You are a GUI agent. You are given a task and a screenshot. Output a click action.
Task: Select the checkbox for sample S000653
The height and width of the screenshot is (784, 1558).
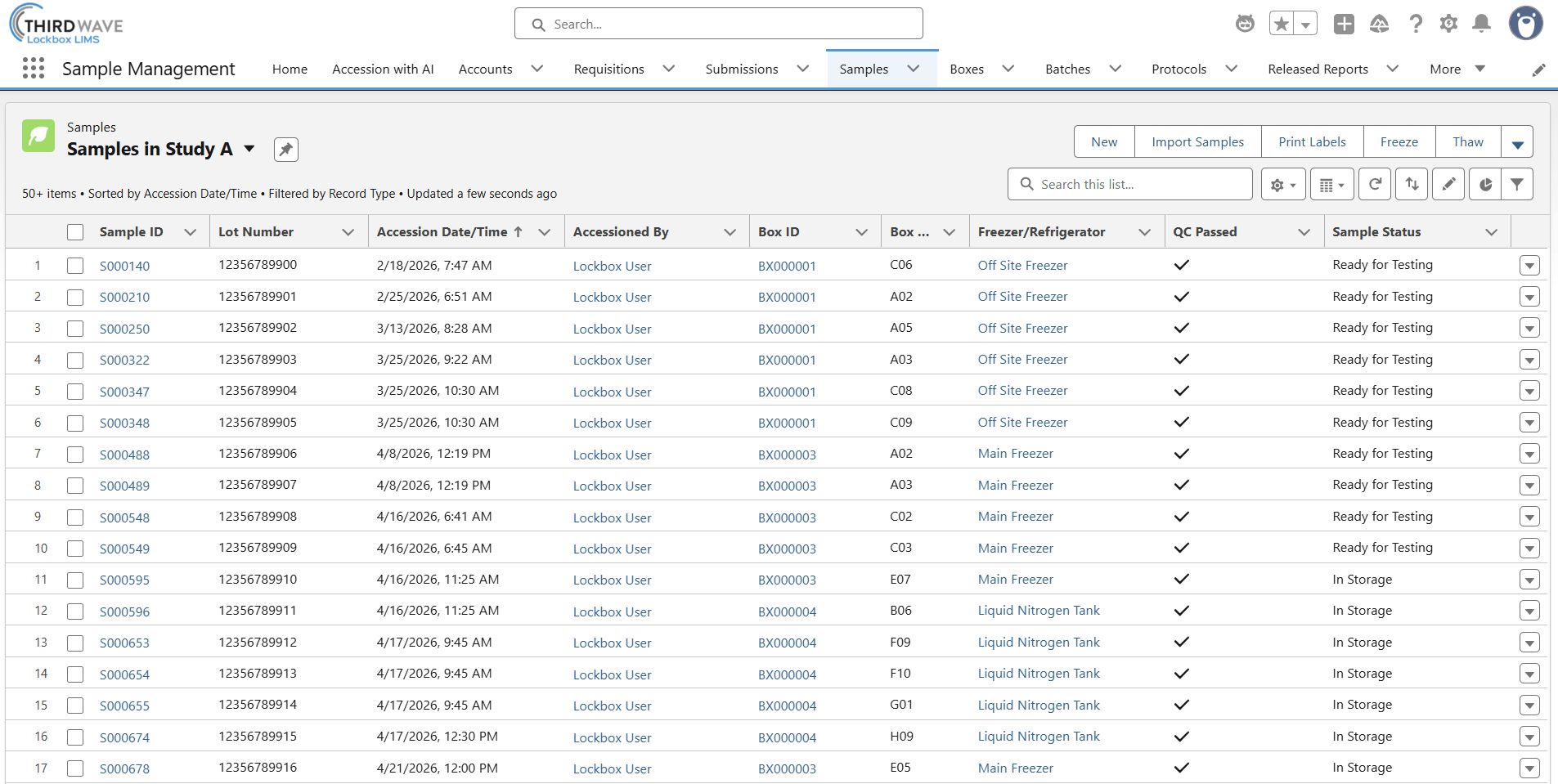(75, 643)
